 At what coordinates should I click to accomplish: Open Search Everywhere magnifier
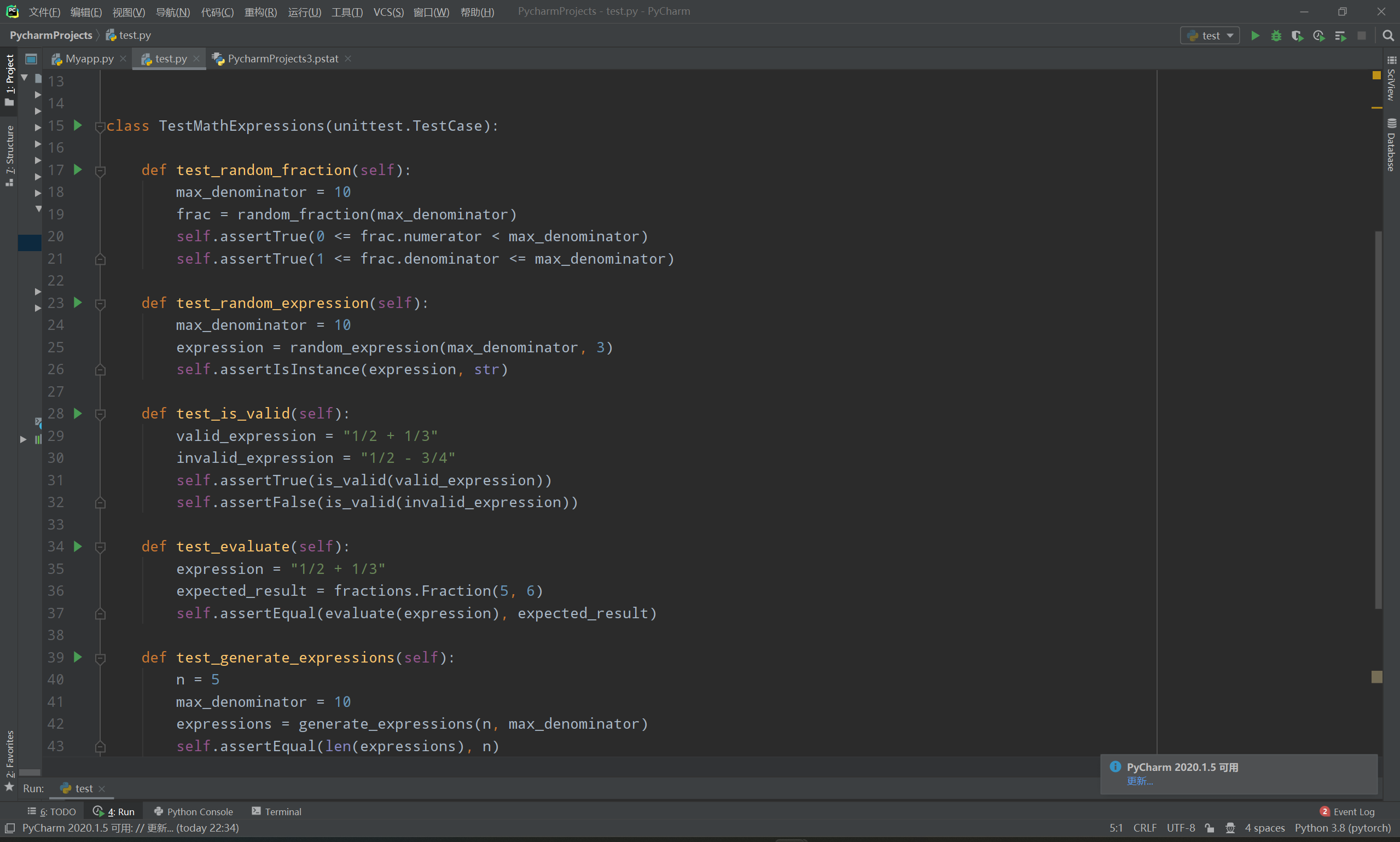[1388, 36]
